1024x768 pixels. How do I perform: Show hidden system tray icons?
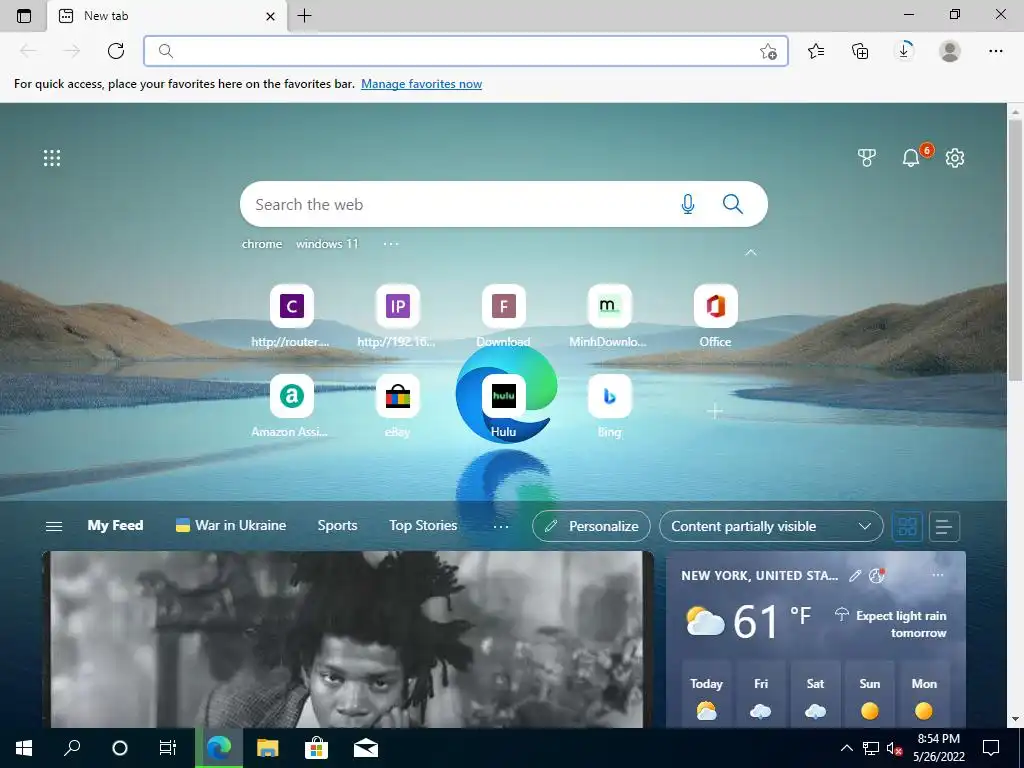(x=846, y=748)
